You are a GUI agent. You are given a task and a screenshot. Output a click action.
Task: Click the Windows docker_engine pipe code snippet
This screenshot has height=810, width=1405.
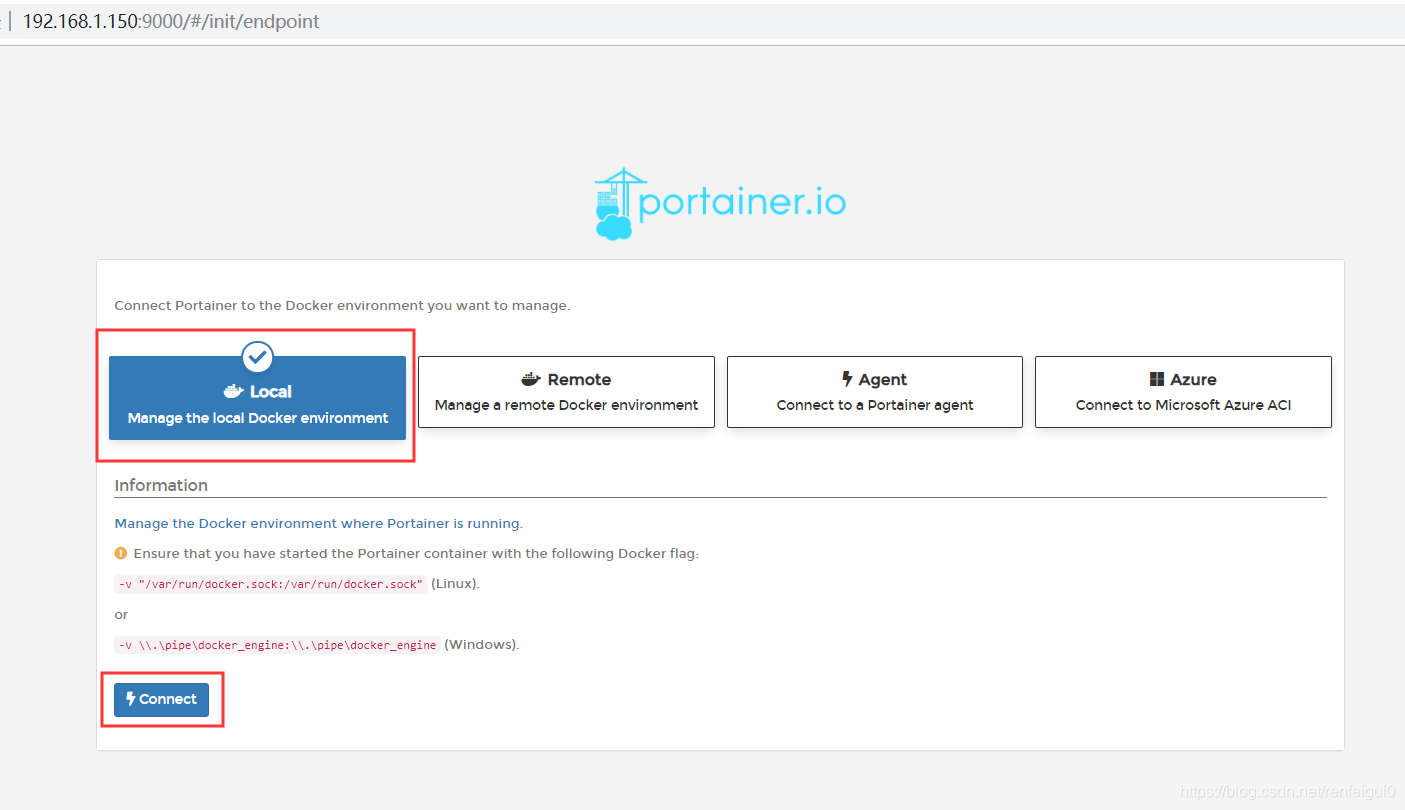[277, 645]
